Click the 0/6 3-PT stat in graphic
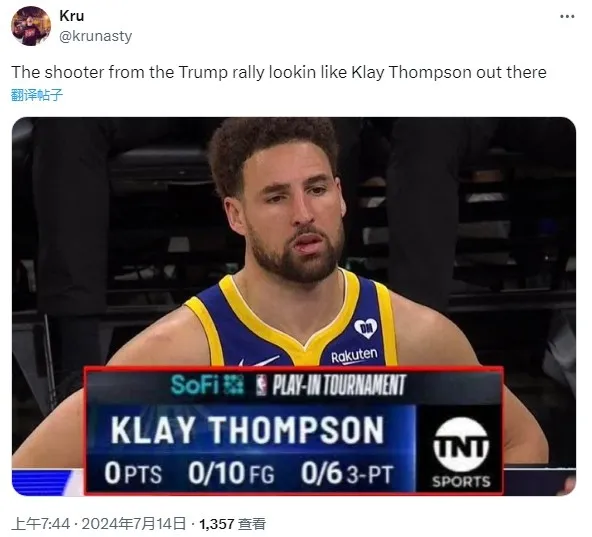The width and height of the screenshot is (592, 537). point(347,473)
